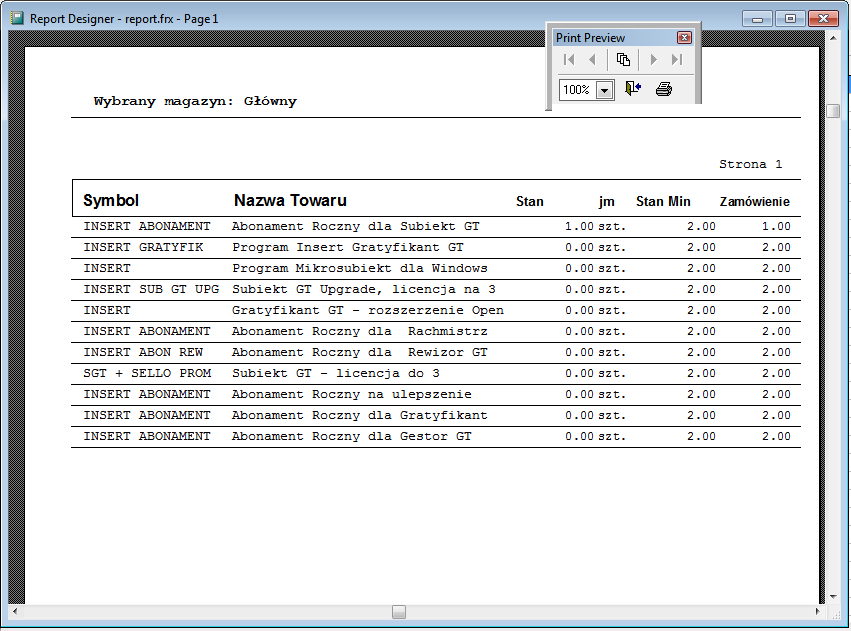This screenshot has width=851, height=631.
Task: Select 'Abonament Roczny dla Gratyfikant' text
Action: (360, 416)
